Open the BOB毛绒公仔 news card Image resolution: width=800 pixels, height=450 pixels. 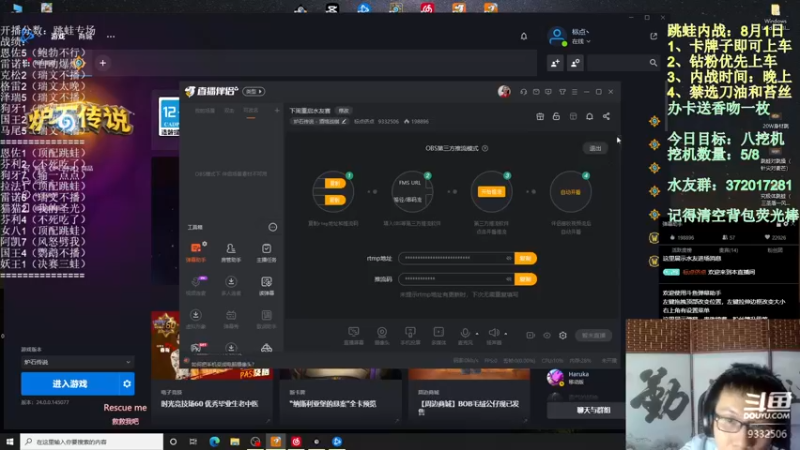pyautogui.click(x=469, y=397)
